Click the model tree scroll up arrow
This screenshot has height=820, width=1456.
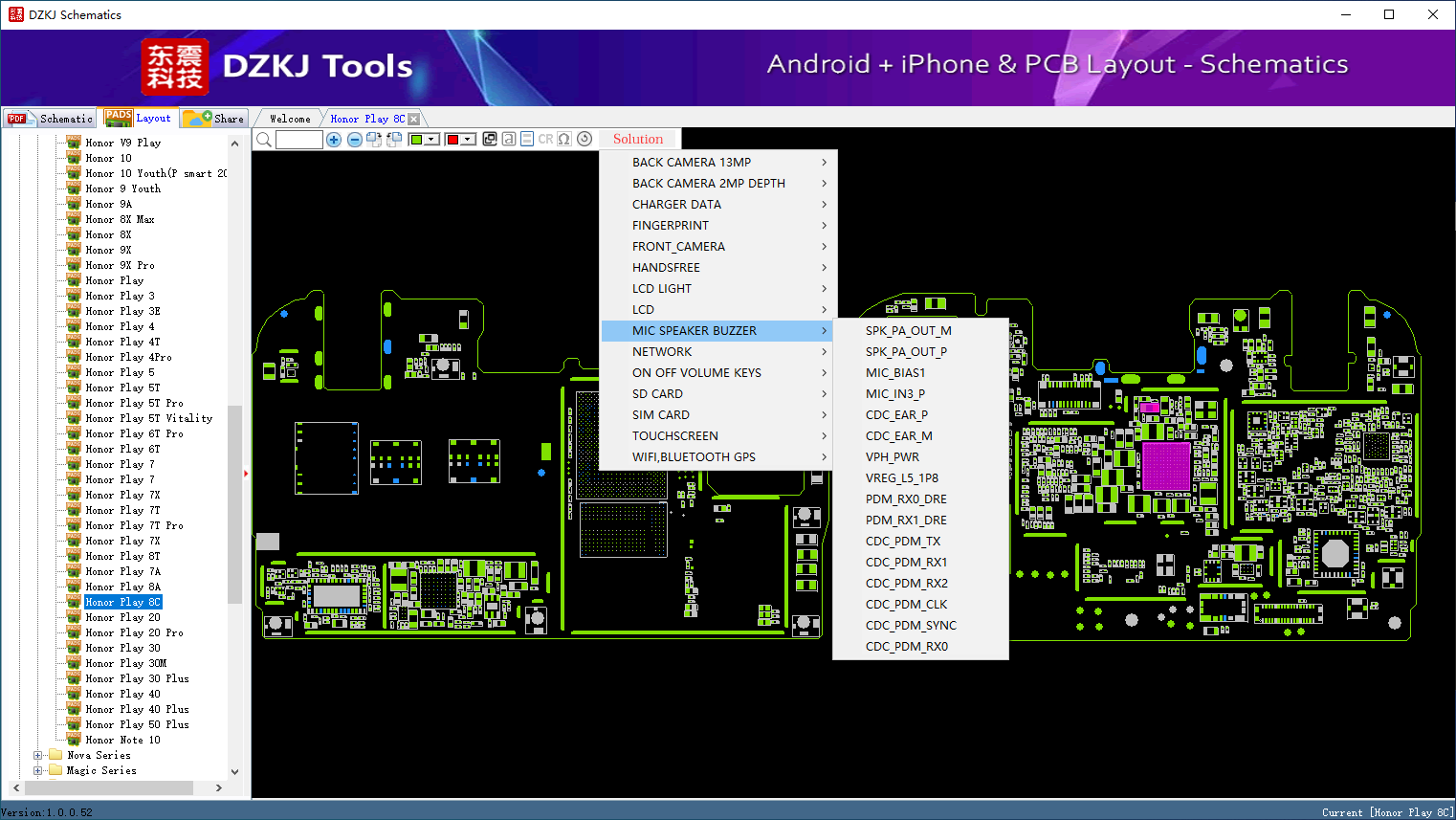coord(234,144)
